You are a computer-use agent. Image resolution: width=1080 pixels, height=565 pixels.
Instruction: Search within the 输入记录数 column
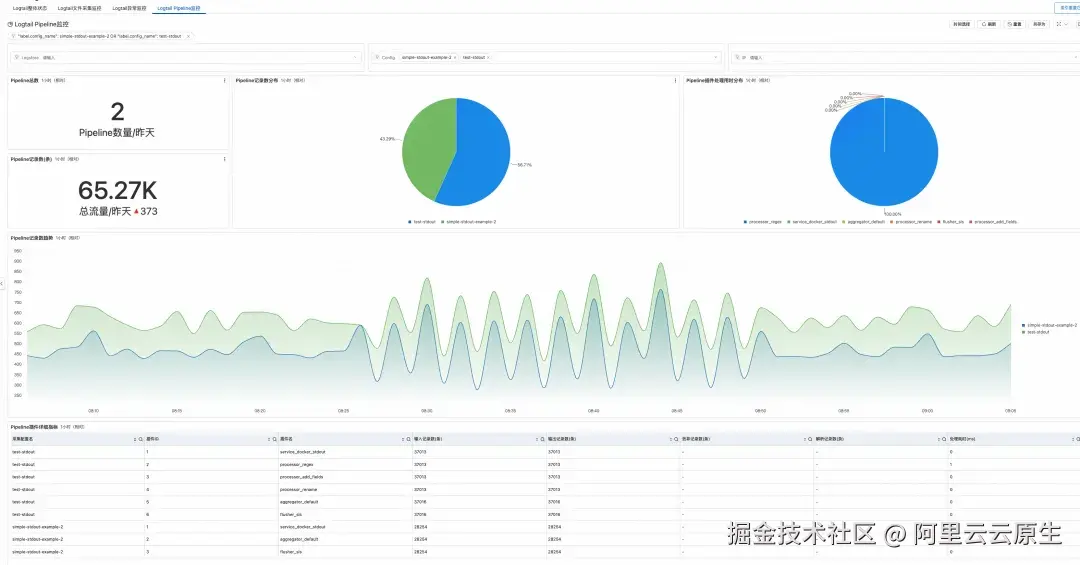click(x=543, y=439)
